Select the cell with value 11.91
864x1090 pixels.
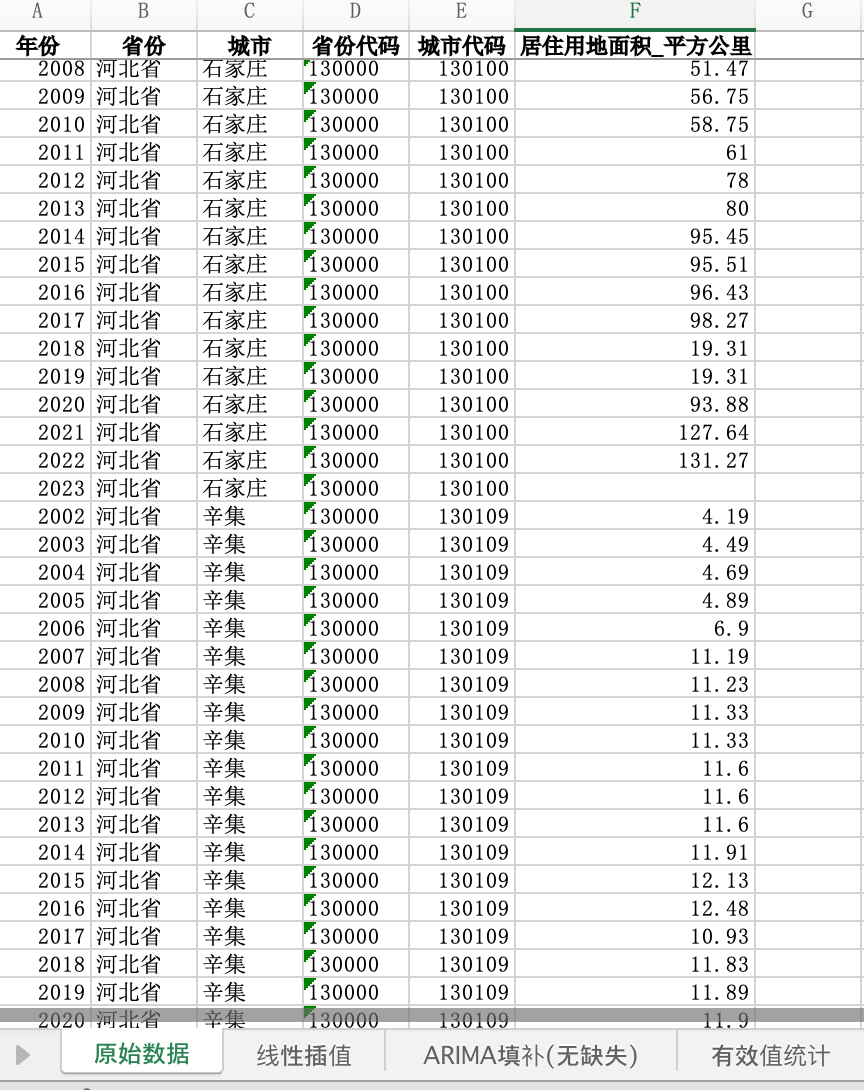(635, 852)
